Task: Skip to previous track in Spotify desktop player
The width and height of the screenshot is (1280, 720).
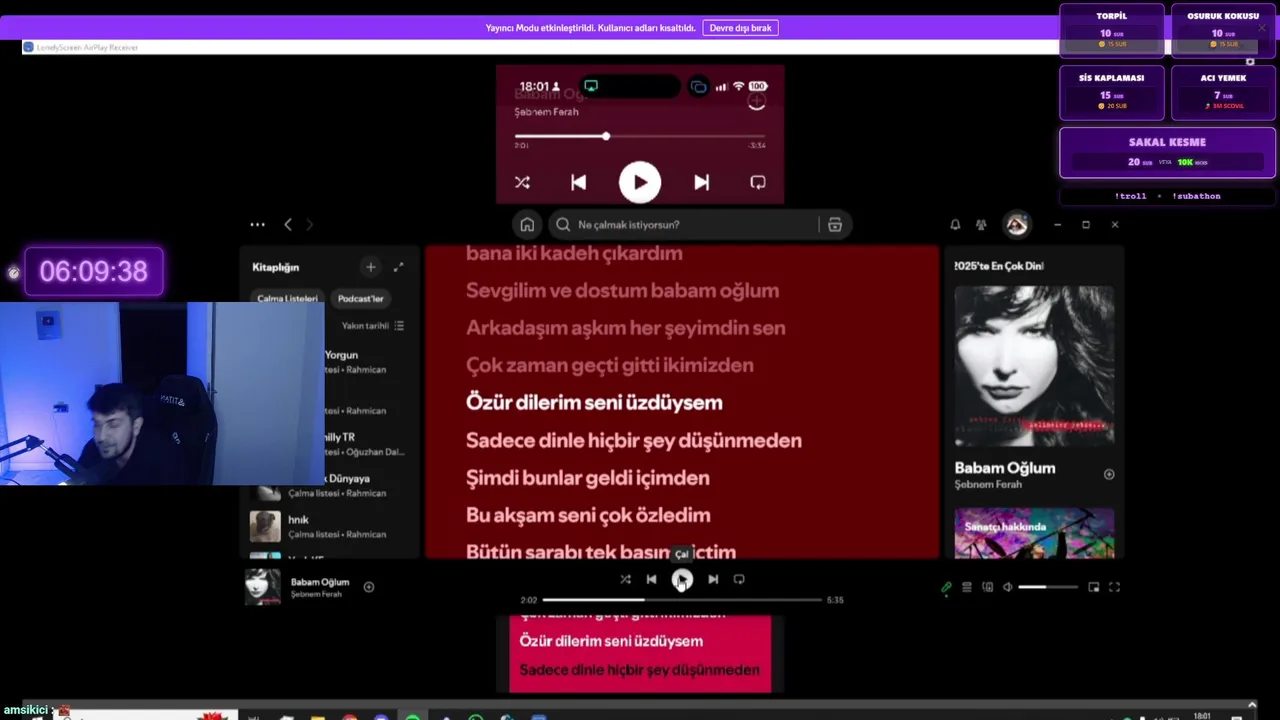Action: click(x=651, y=579)
